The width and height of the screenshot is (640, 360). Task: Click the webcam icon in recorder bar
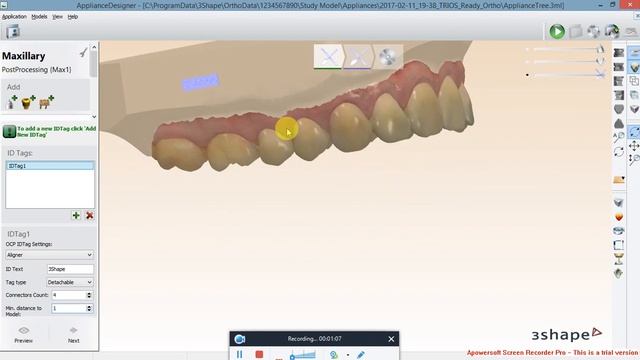pyautogui.click(x=334, y=355)
